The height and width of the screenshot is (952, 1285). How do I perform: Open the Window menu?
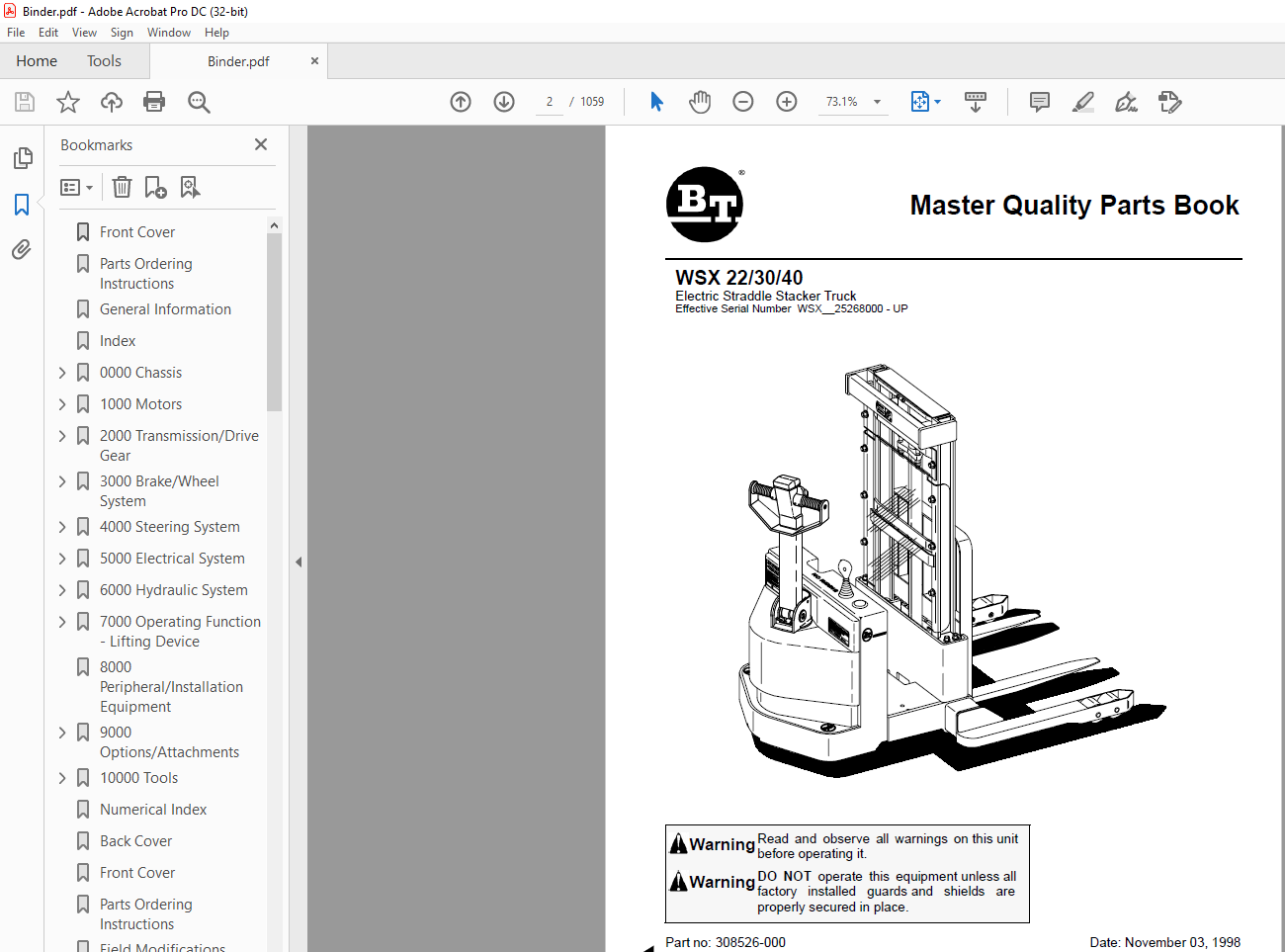[x=169, y=33]
